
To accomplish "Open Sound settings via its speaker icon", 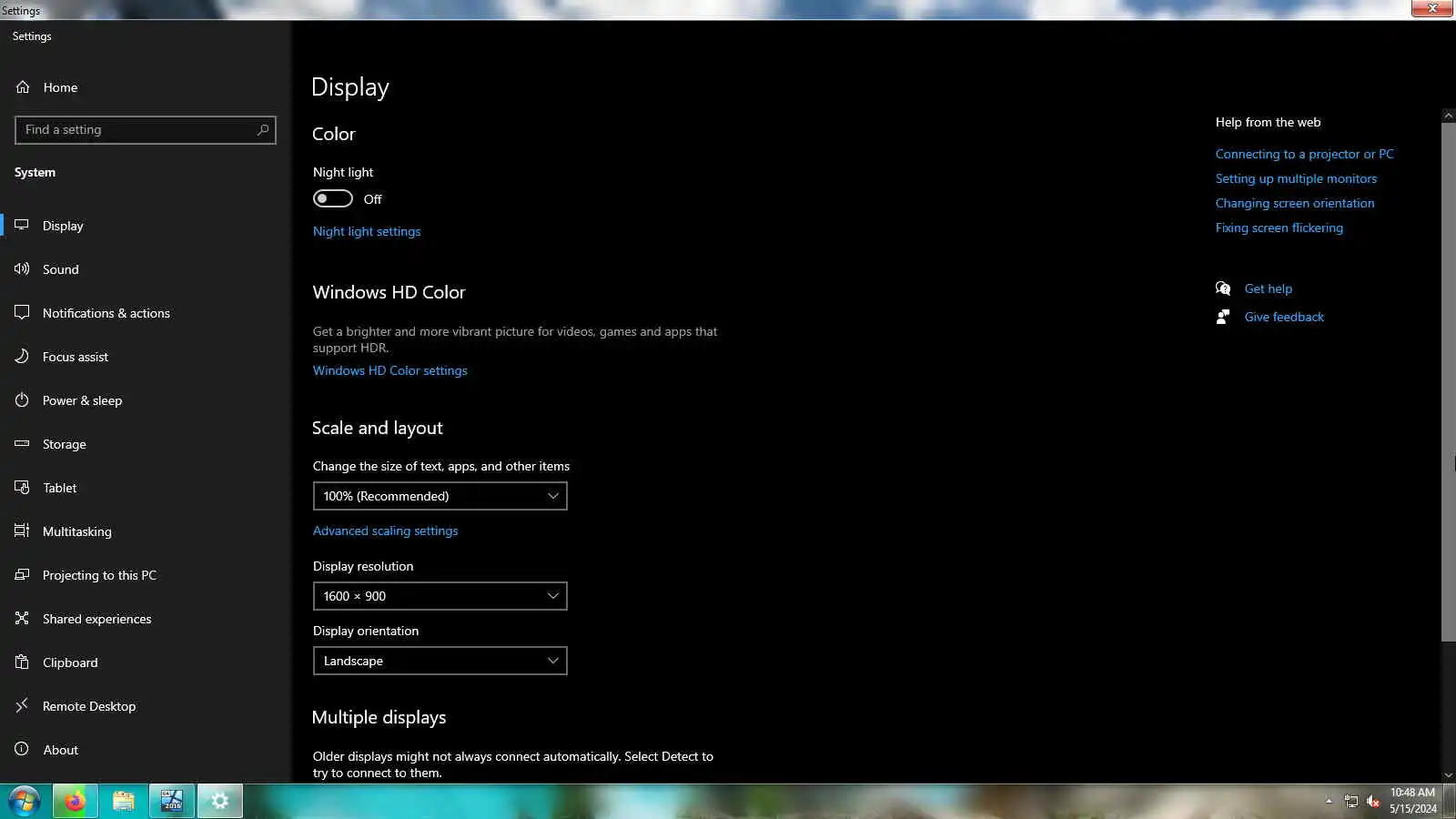I will [x=22, y=269].
